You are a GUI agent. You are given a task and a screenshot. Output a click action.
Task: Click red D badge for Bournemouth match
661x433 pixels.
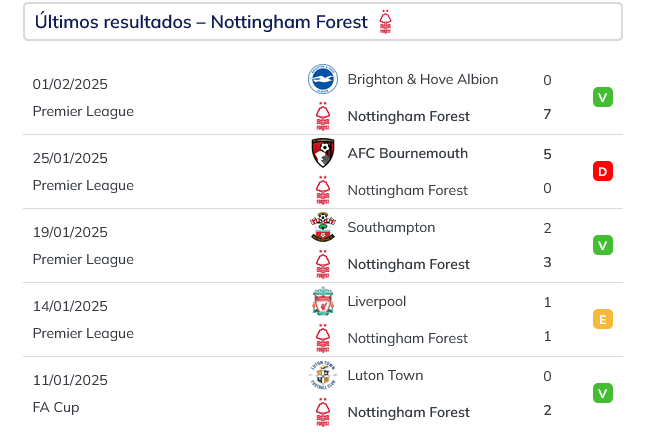click(x=603, y=171)
